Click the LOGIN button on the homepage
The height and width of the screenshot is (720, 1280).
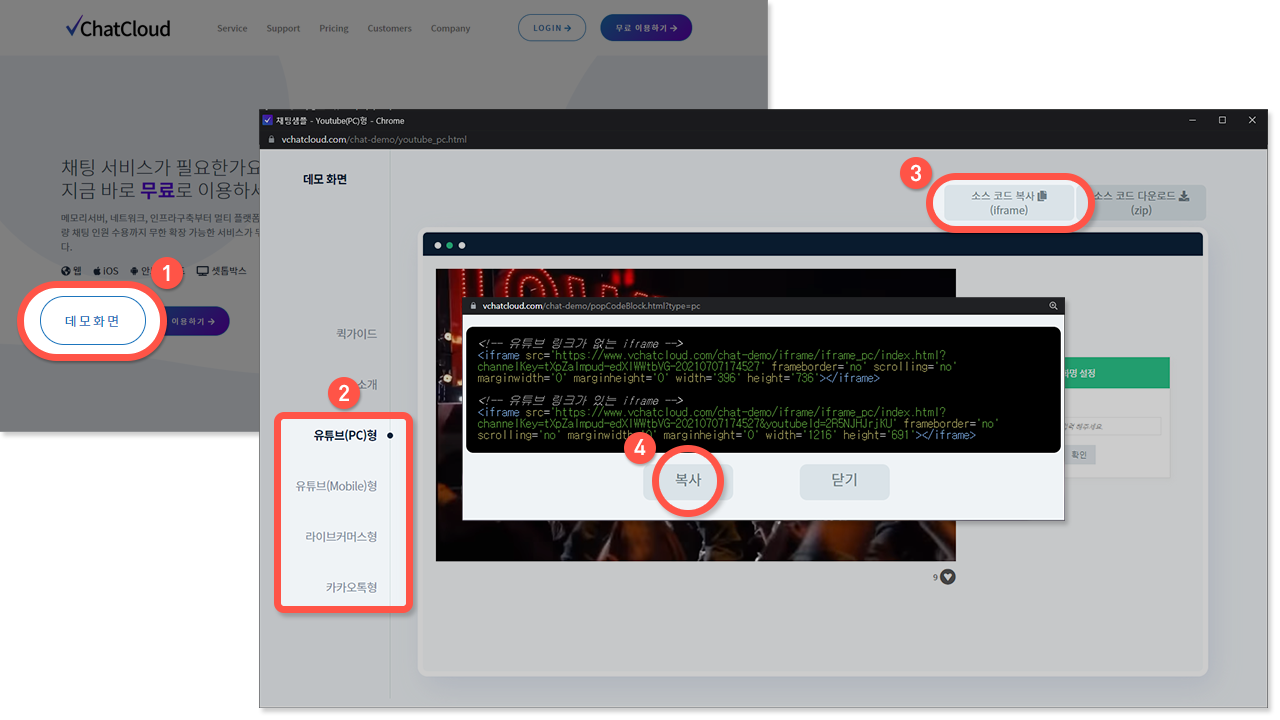pyautogui.click(x=552, y=28)
